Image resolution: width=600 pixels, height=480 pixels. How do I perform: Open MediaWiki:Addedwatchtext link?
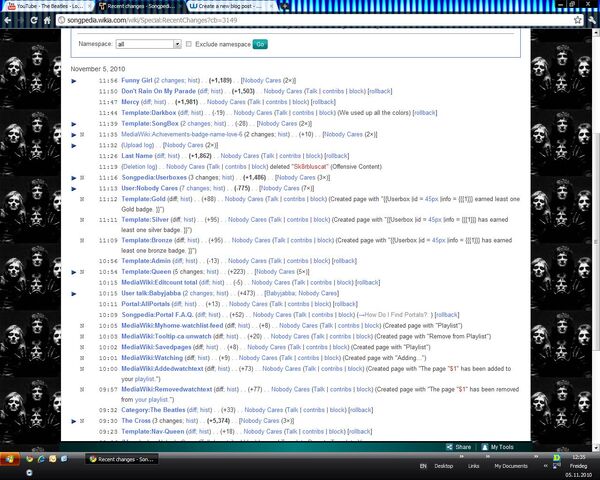[162, 369]
